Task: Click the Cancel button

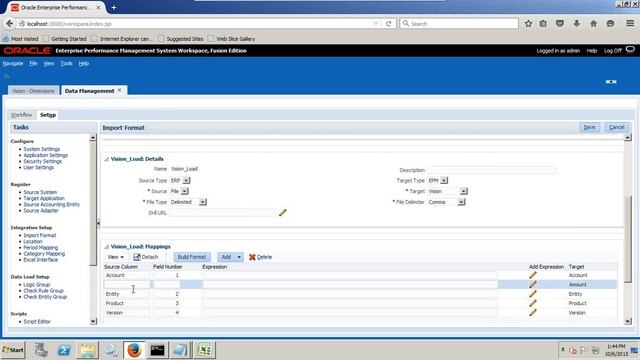Action: (616, 127)
